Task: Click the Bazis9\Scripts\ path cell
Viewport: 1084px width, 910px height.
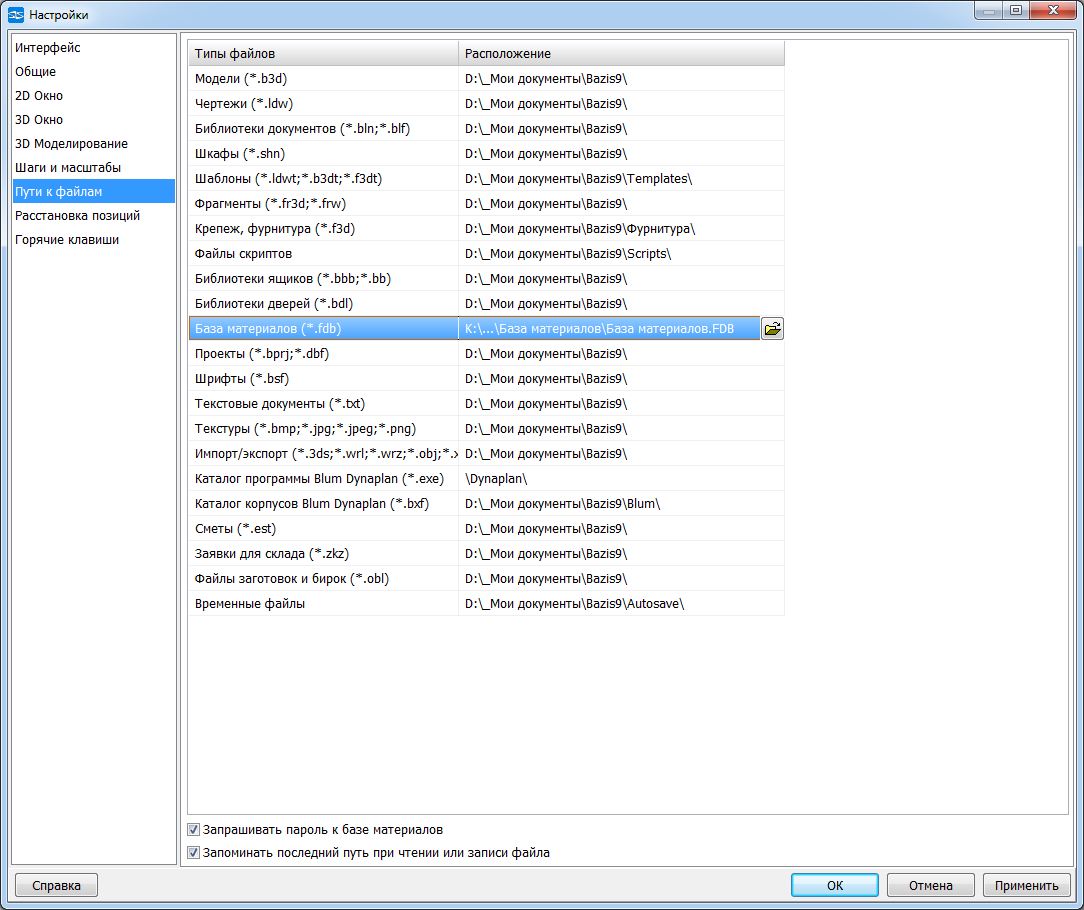Action: [621, 254]
